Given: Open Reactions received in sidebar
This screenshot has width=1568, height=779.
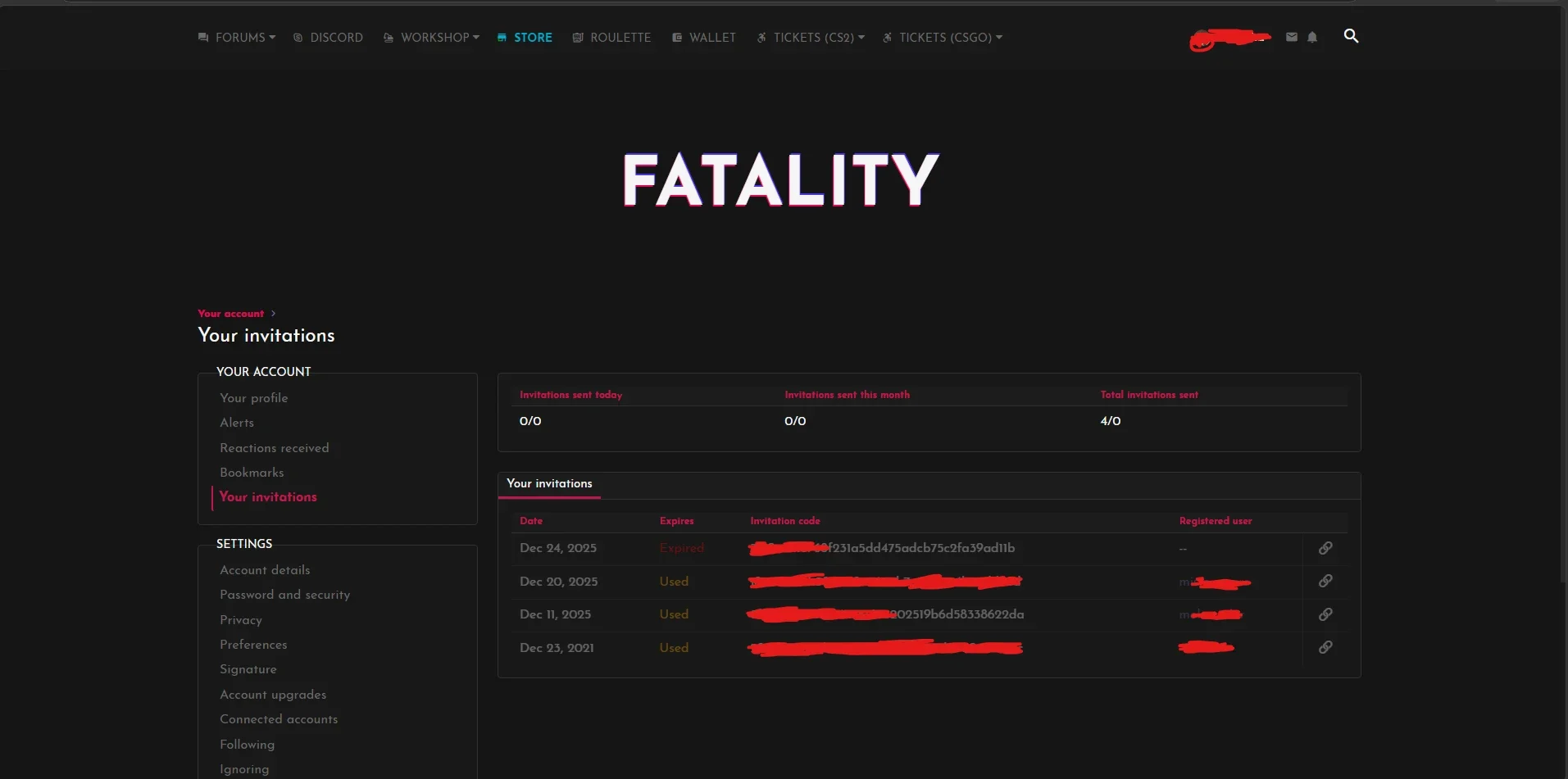Looking at the screenshot, I should click(x=275, y=448).
